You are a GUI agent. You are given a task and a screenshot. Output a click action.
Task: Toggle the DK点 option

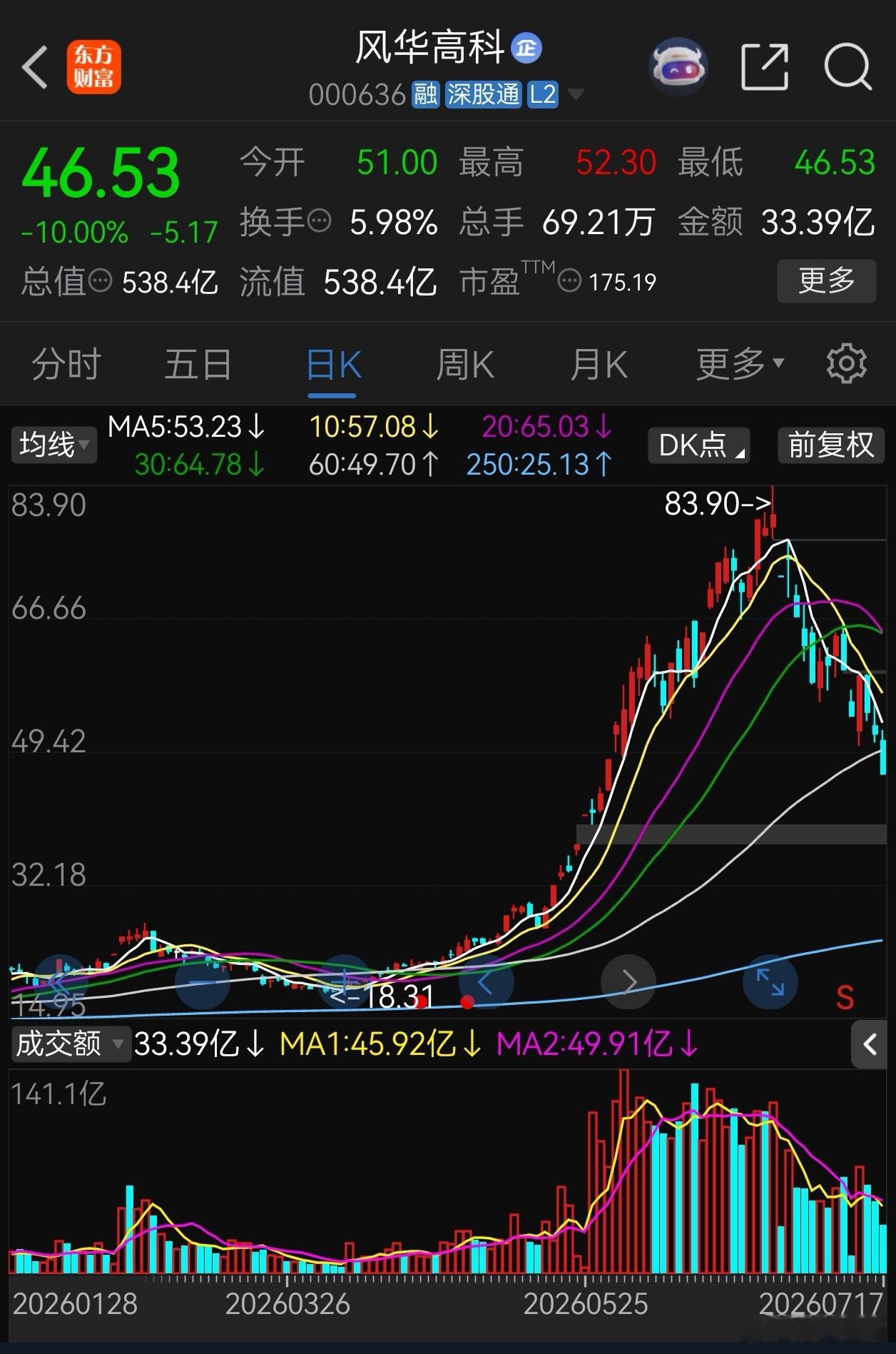pyautogui.click(x=699, y=445)
